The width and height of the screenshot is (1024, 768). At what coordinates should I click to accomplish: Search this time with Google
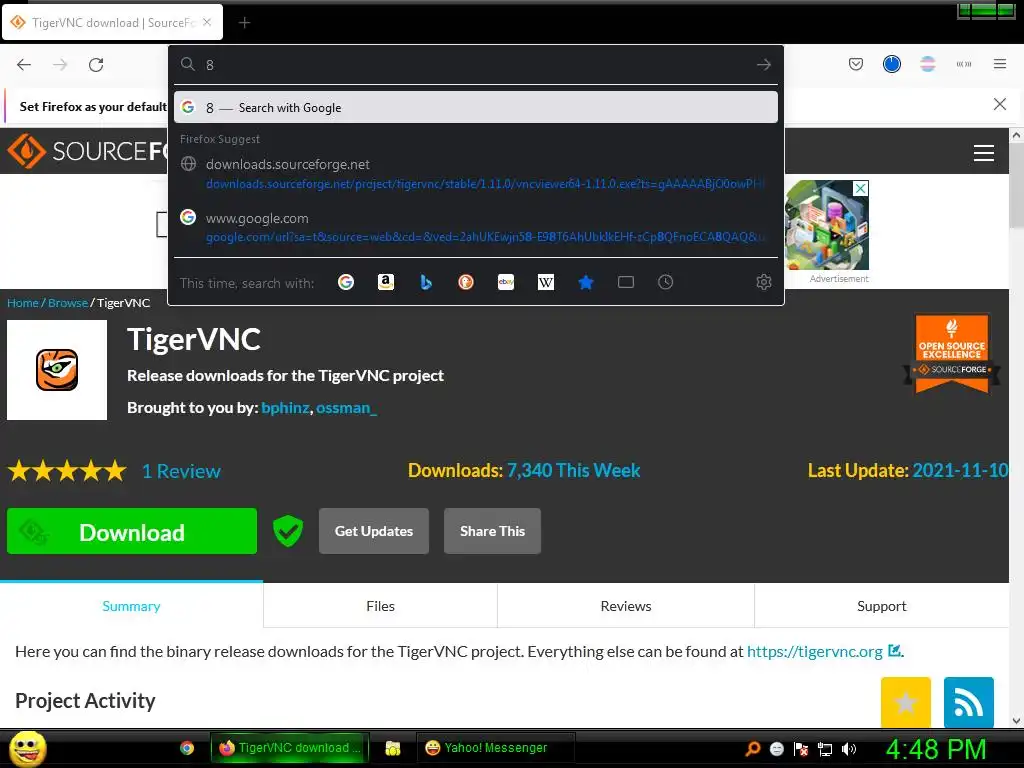346,282
